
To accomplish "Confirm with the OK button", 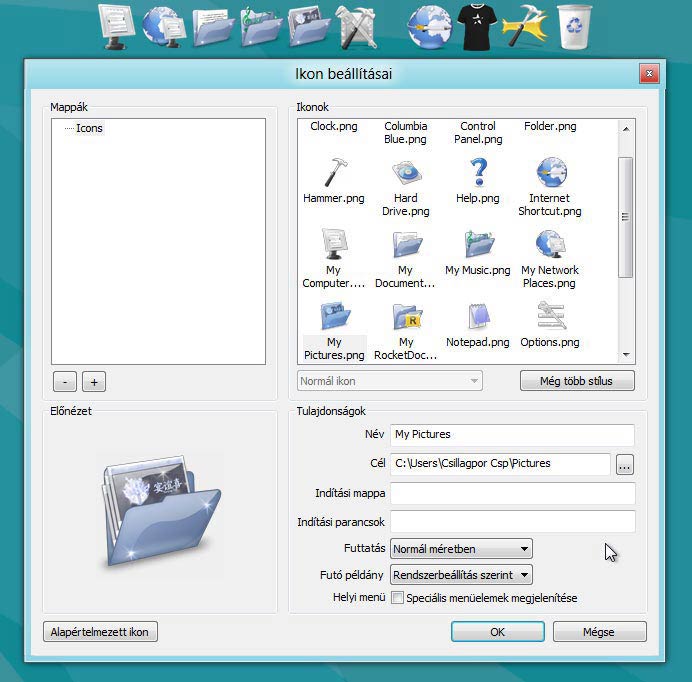I will click(x=497, y=632).
